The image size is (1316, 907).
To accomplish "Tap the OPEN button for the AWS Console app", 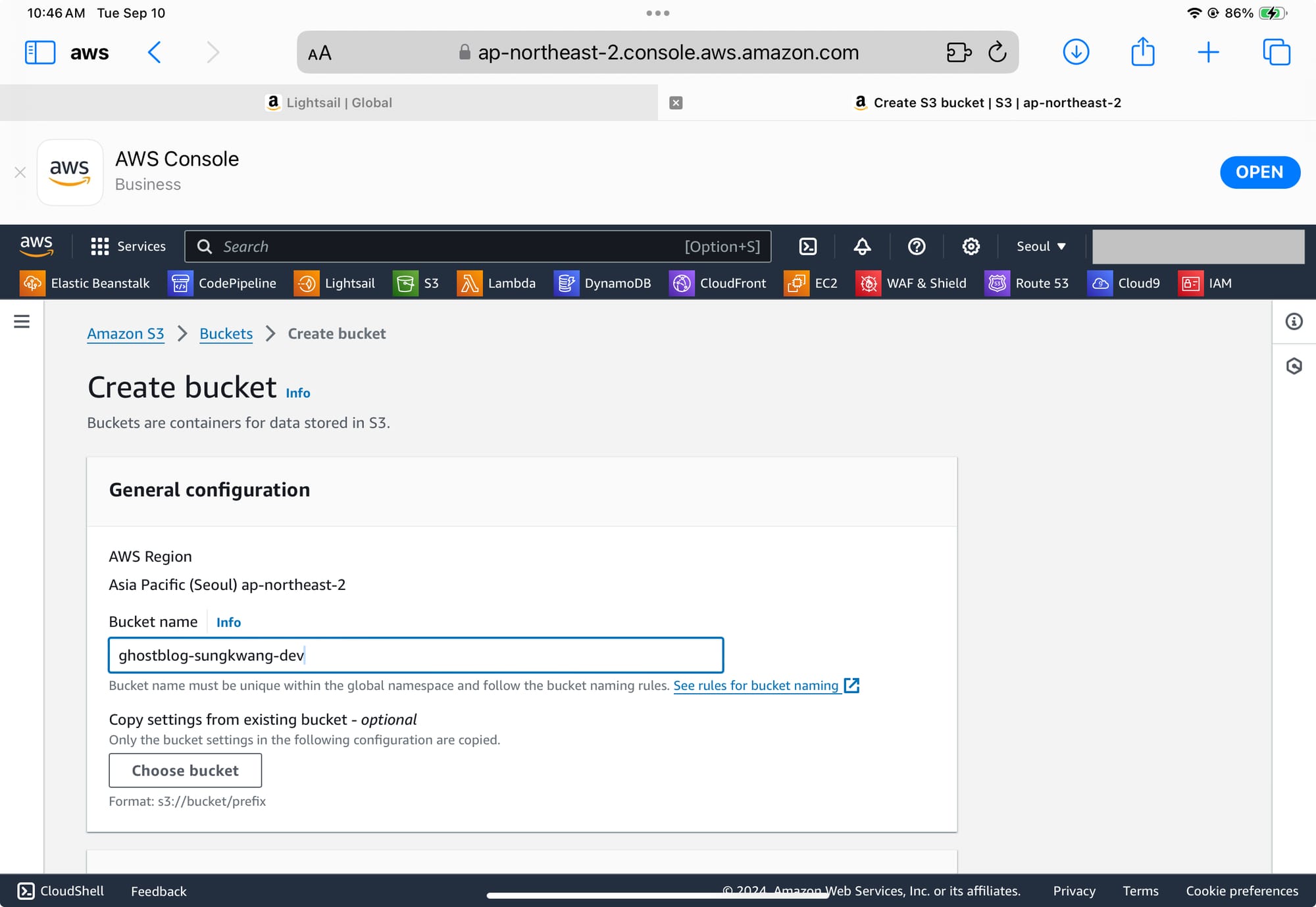I will click(x=1259, y=172).
